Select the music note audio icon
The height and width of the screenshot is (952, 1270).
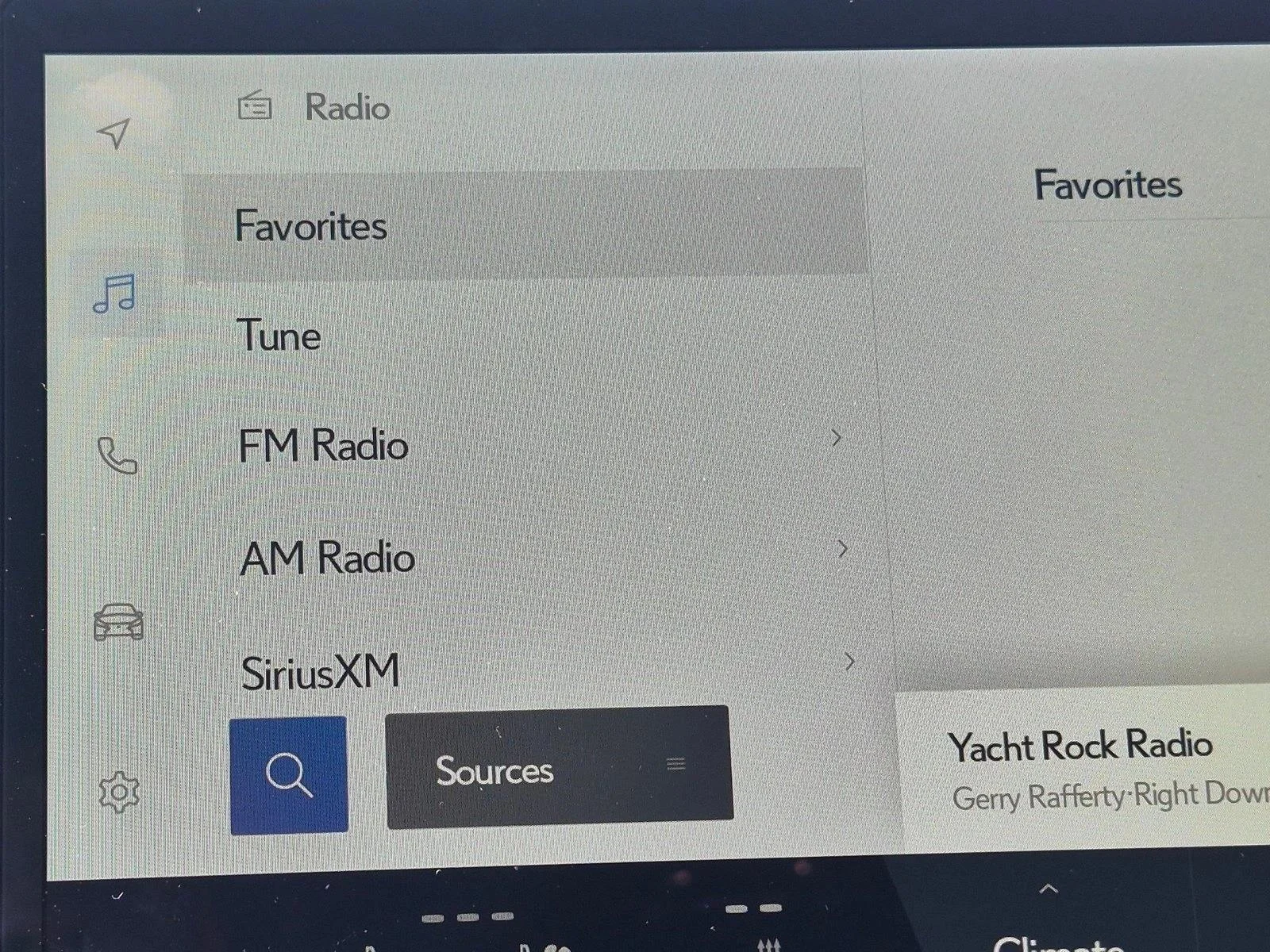coord(115,294)
